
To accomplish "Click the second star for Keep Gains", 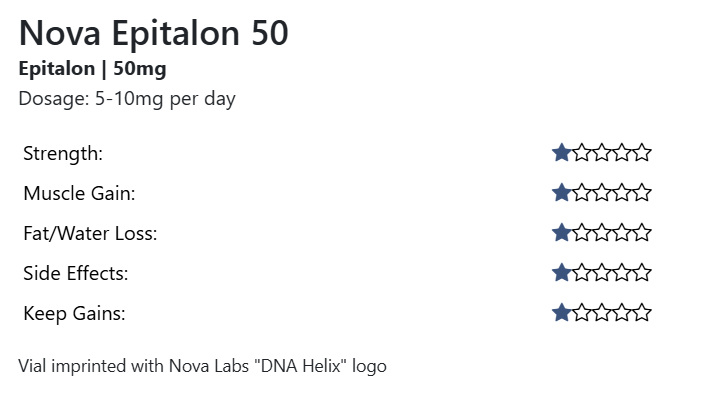I will point(582,313).
